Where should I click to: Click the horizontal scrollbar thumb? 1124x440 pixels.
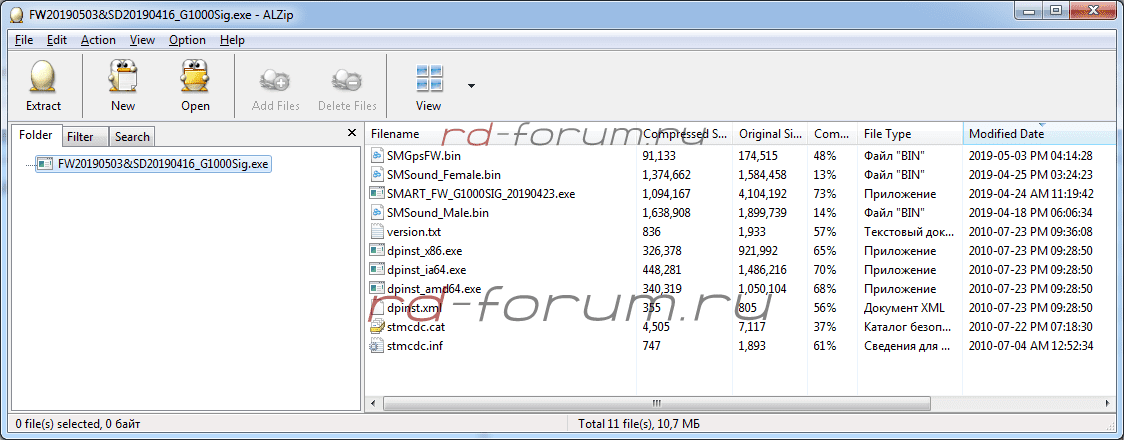click(657, 403)
